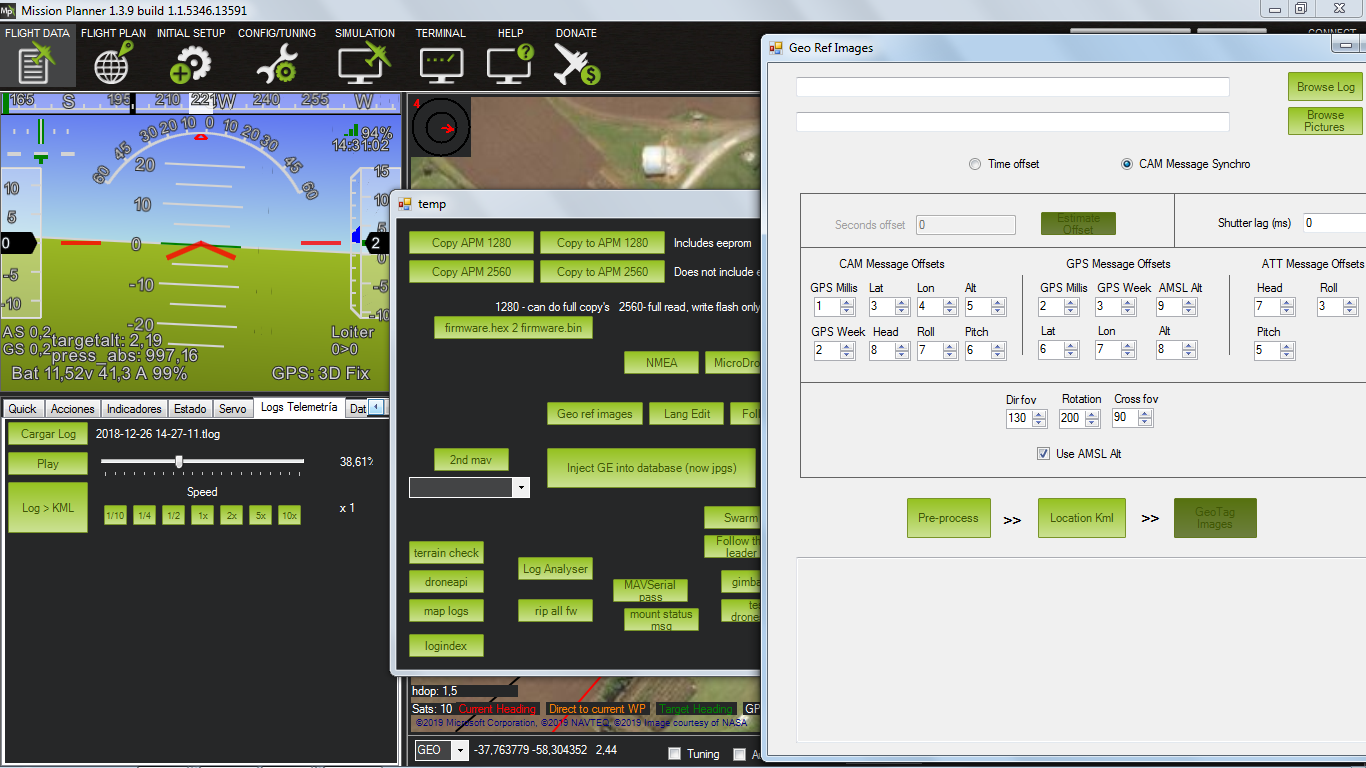This screenshot has height=768, width=1366.
Task: Open the Flight Plan globe icon
Action: point(113,64)
